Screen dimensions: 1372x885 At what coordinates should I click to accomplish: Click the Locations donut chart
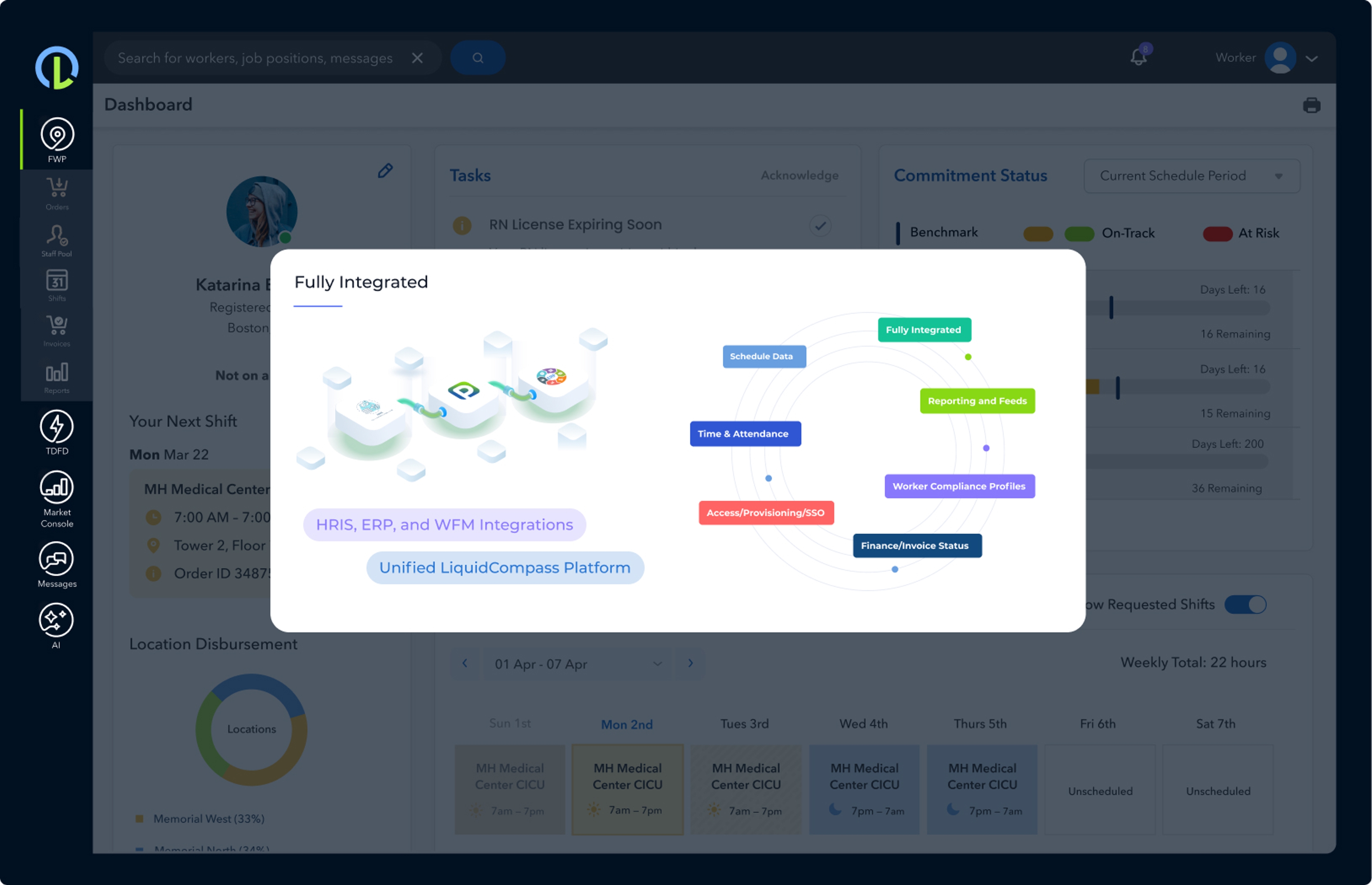[251, 729]
